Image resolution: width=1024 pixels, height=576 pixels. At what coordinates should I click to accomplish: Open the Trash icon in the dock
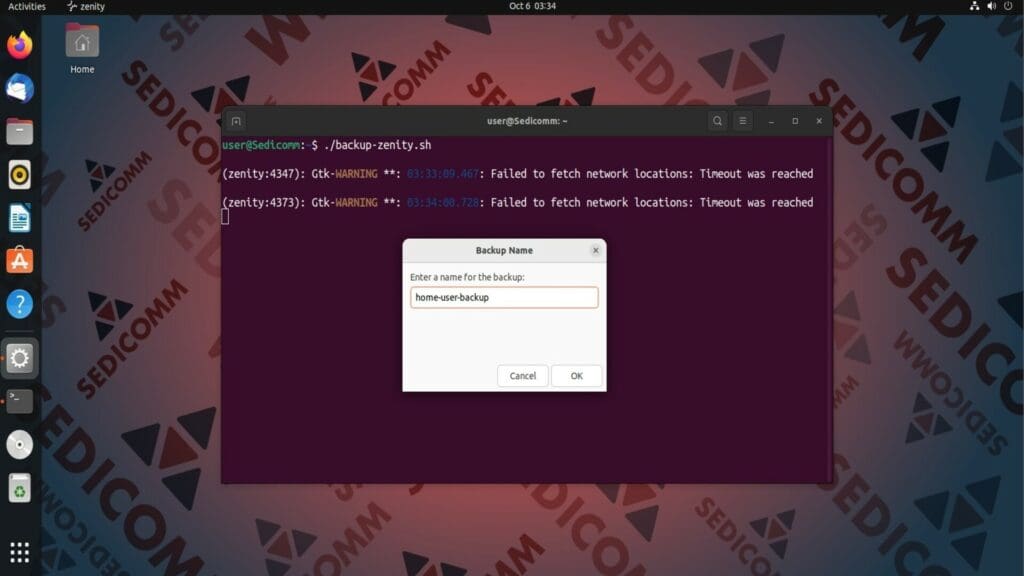coord(19,488)
